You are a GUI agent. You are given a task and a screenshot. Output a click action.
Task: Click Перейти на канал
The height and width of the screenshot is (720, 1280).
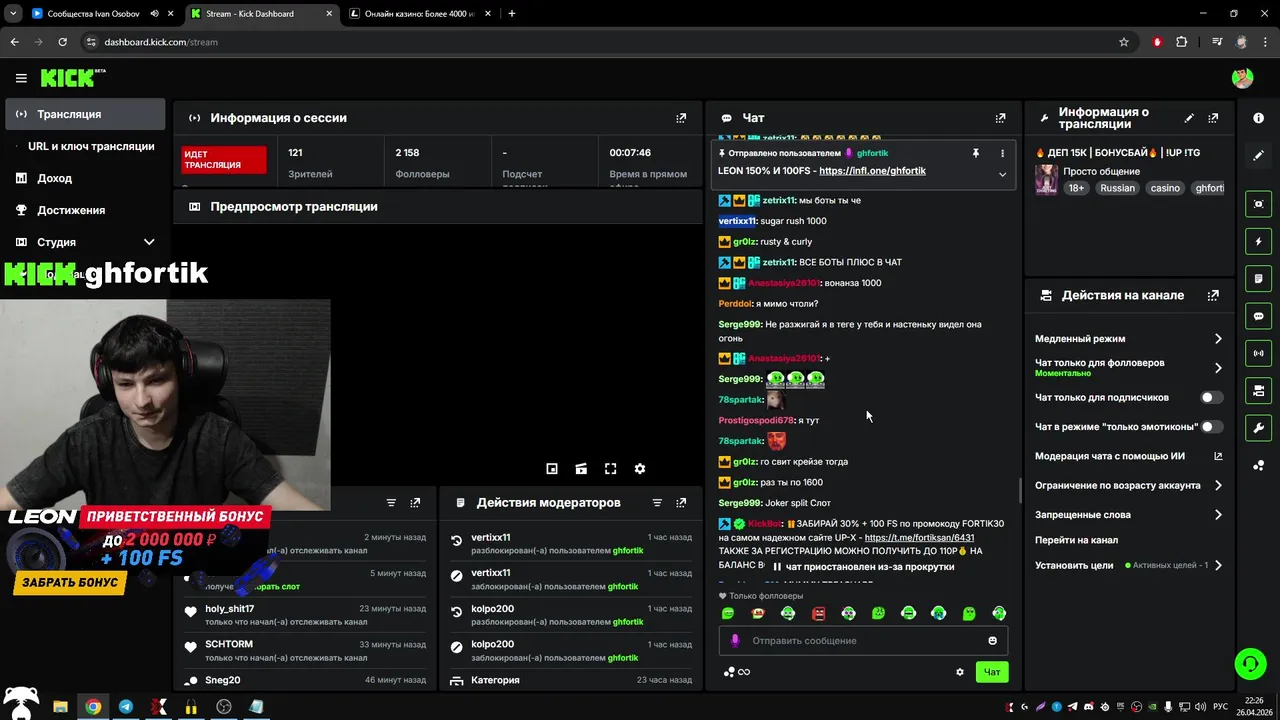pyautogui.click(x=1076, y=540)
